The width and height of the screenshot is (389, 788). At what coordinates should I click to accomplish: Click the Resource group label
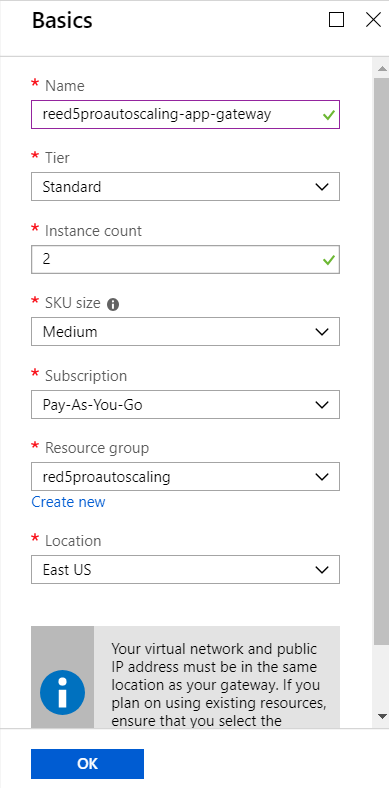(97, 448)
